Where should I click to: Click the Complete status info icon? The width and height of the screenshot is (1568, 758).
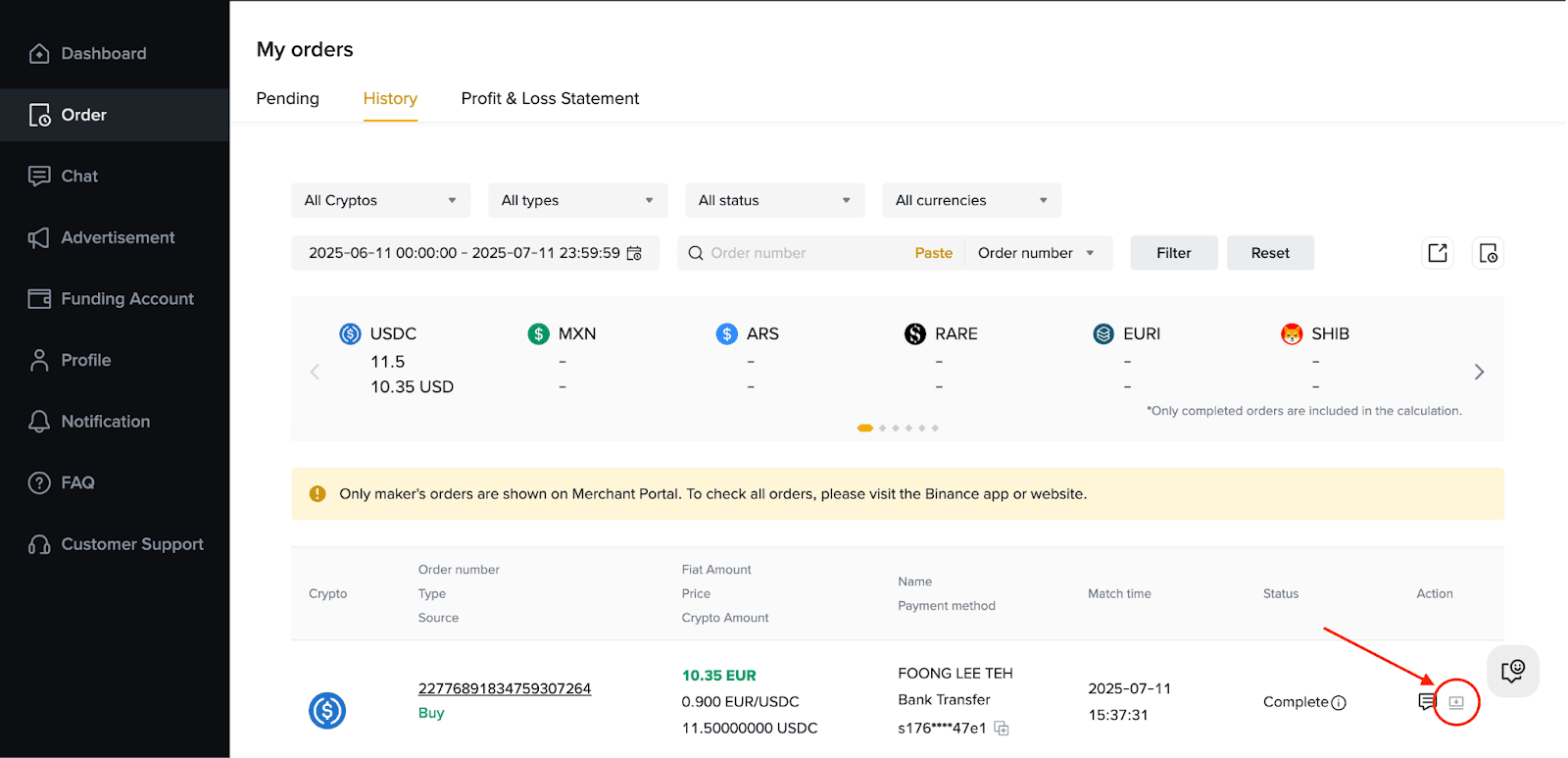[x=1339, y=702]
